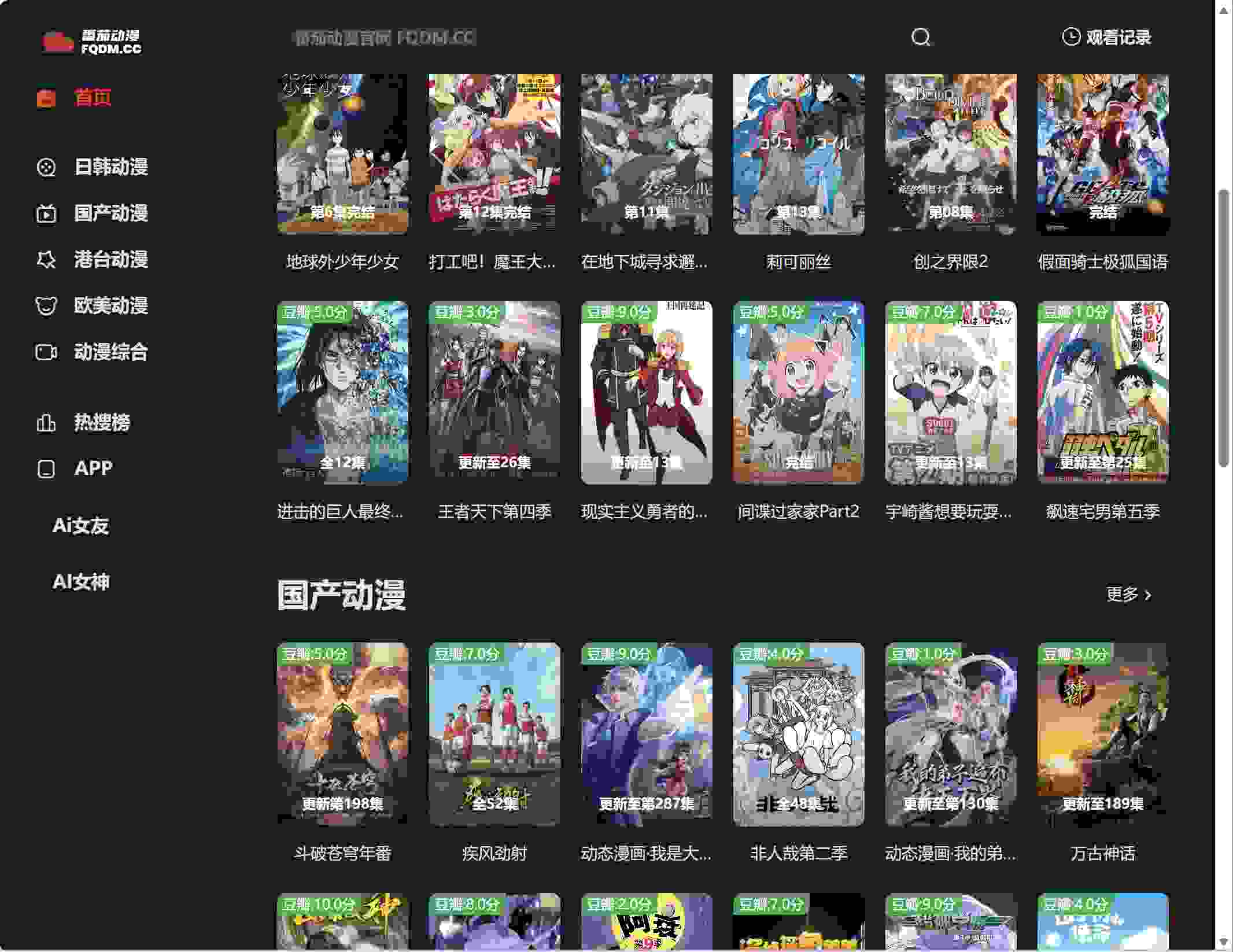Open the poster rated 豆瓣2.0分
Viewport: 1233px width, 952px height.
point(647,922)
